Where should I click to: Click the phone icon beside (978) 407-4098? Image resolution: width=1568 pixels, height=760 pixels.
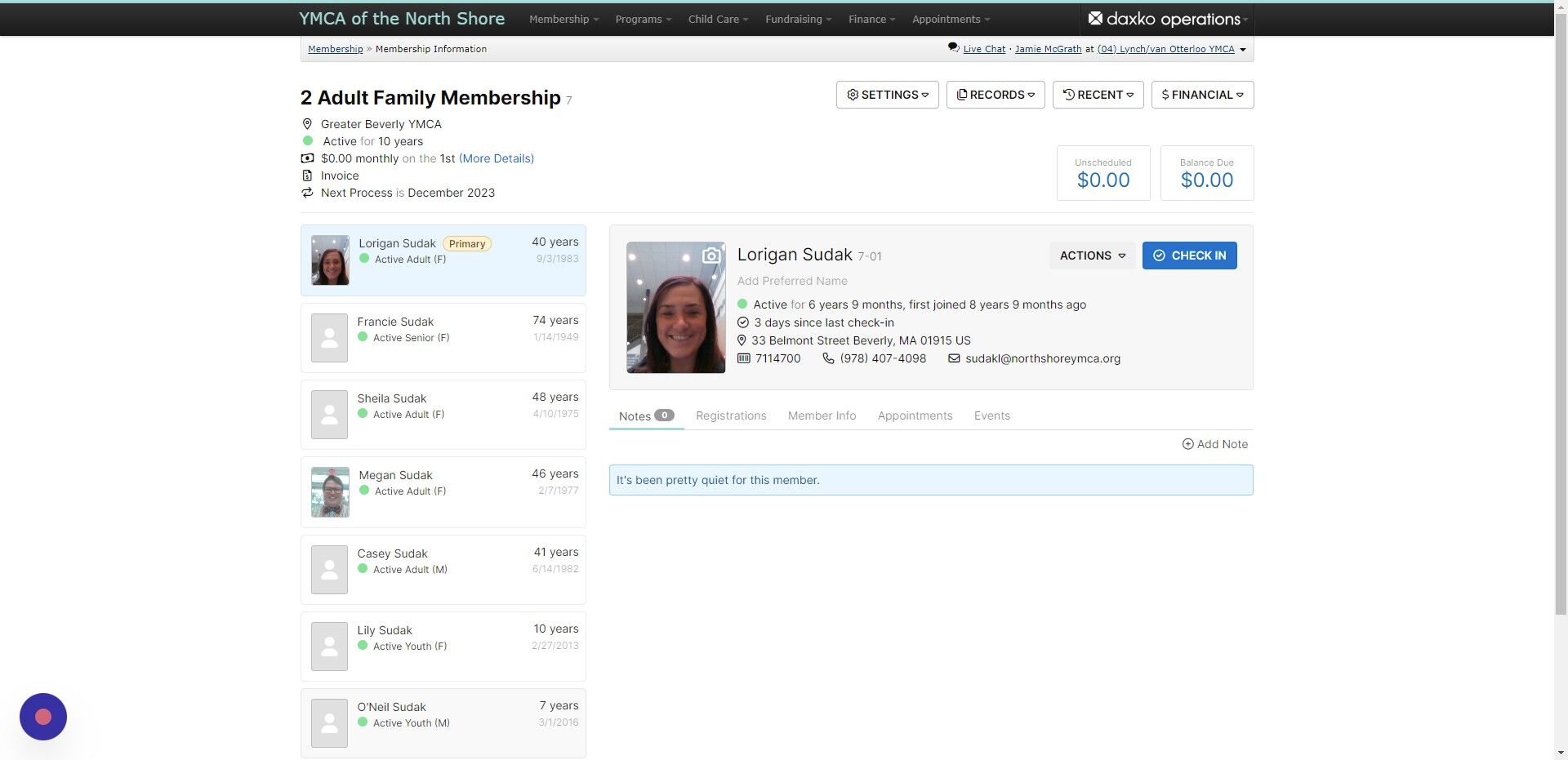click(828, 358)
